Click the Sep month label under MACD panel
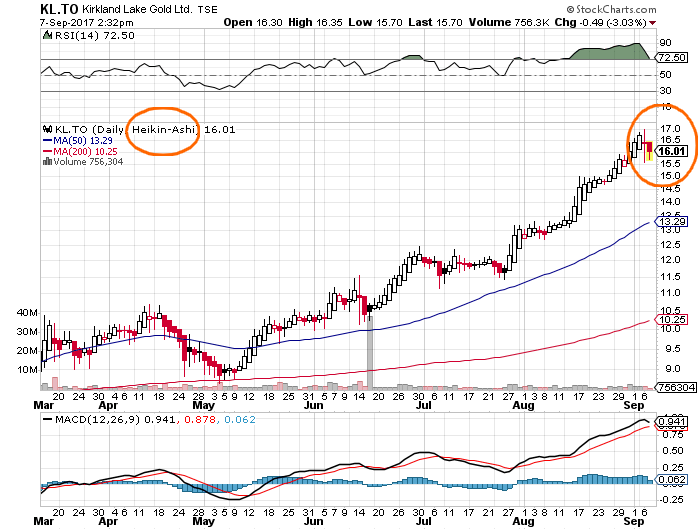 coord(634,521)
